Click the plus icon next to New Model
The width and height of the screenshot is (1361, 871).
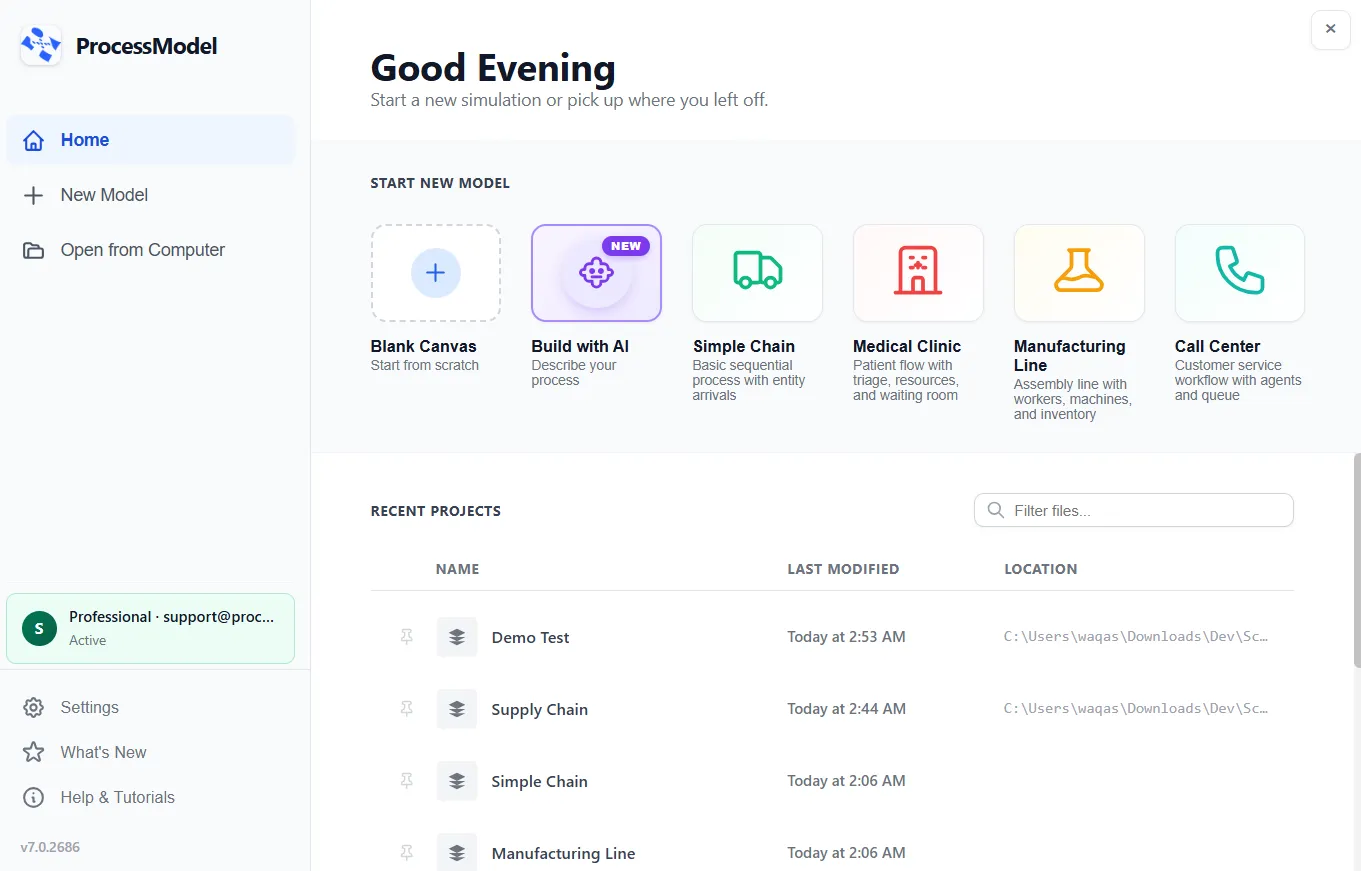pos(34,195)
